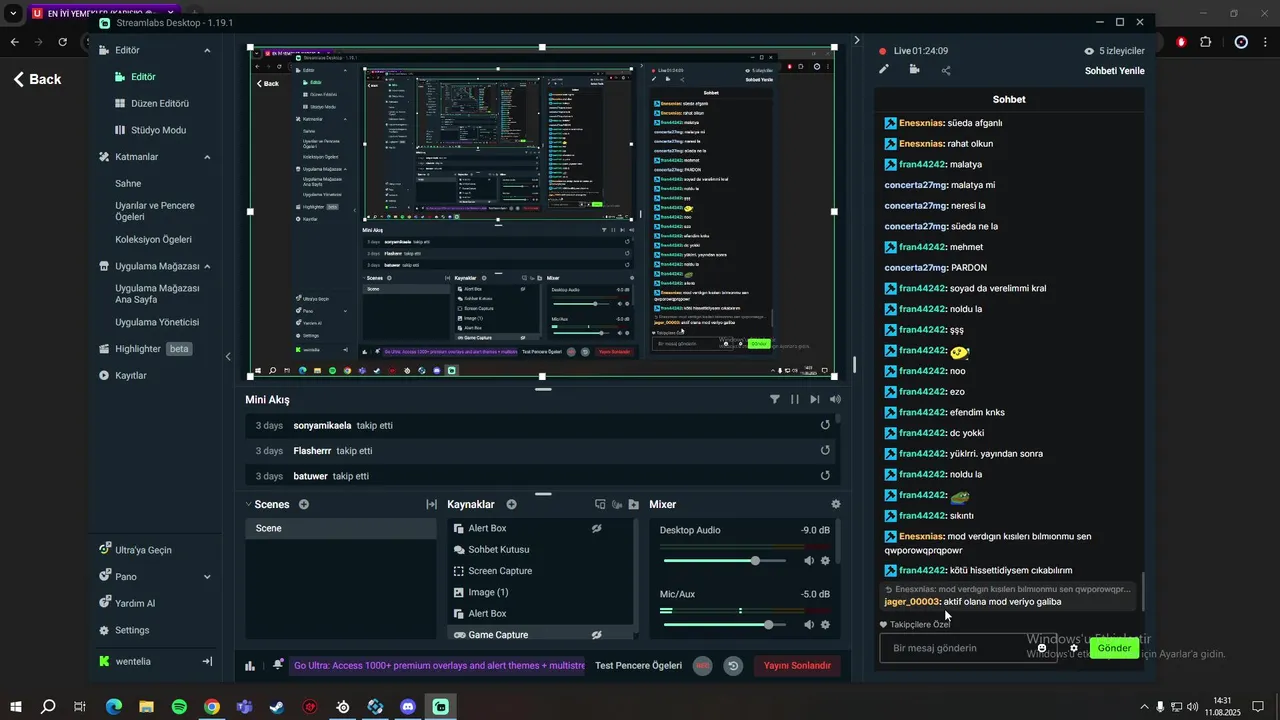Select the Scene item in Scenes list
Screen dimensions: 1280x720
pyautogui.click(x=340, y=528)
